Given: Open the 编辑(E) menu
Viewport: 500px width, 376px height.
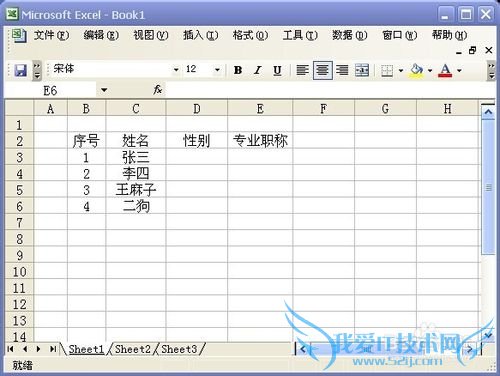Looking at the screenshot, I should pyautogui.click(x=101, y=35).
